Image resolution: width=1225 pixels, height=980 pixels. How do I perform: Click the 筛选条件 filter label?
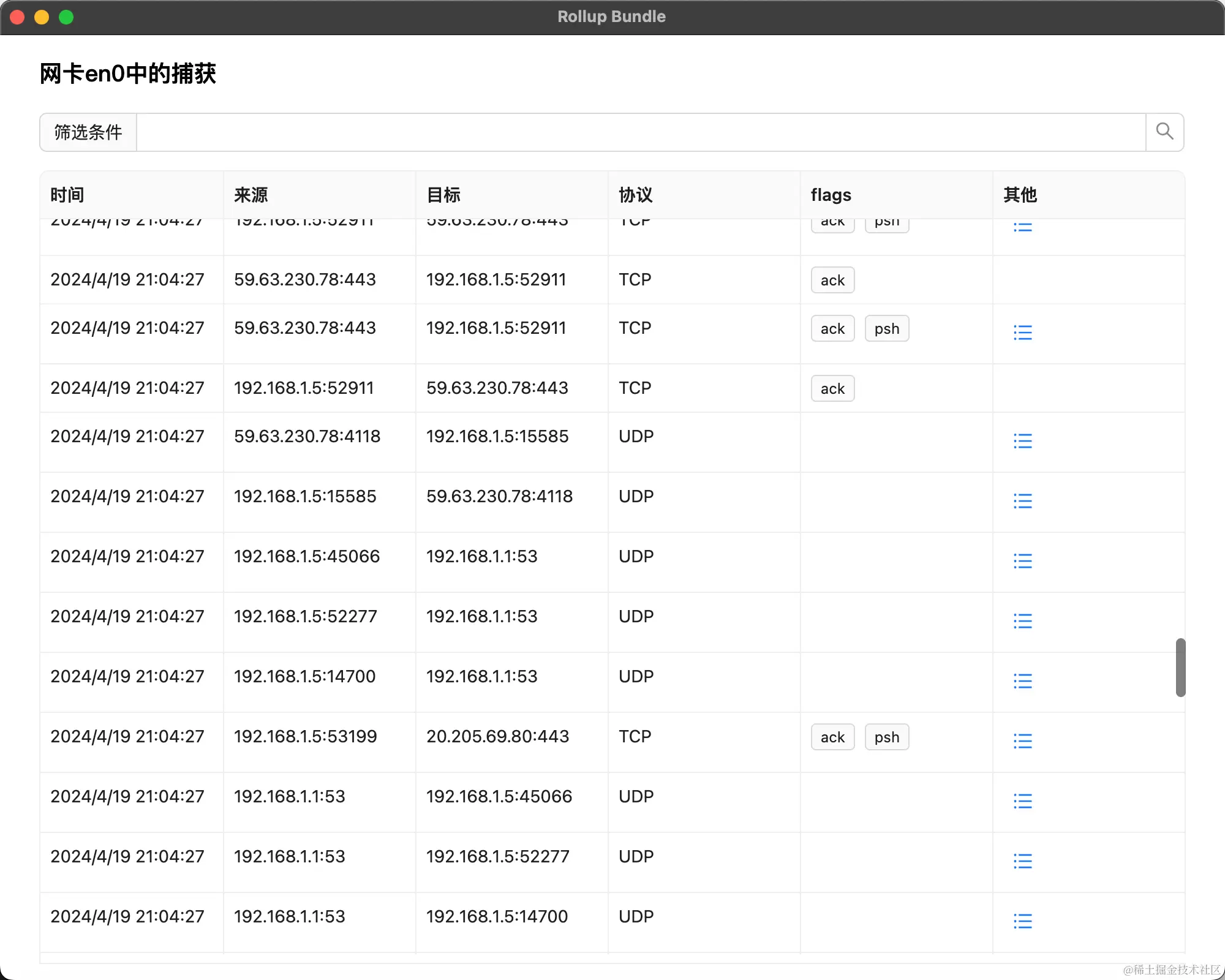(88, 132)
